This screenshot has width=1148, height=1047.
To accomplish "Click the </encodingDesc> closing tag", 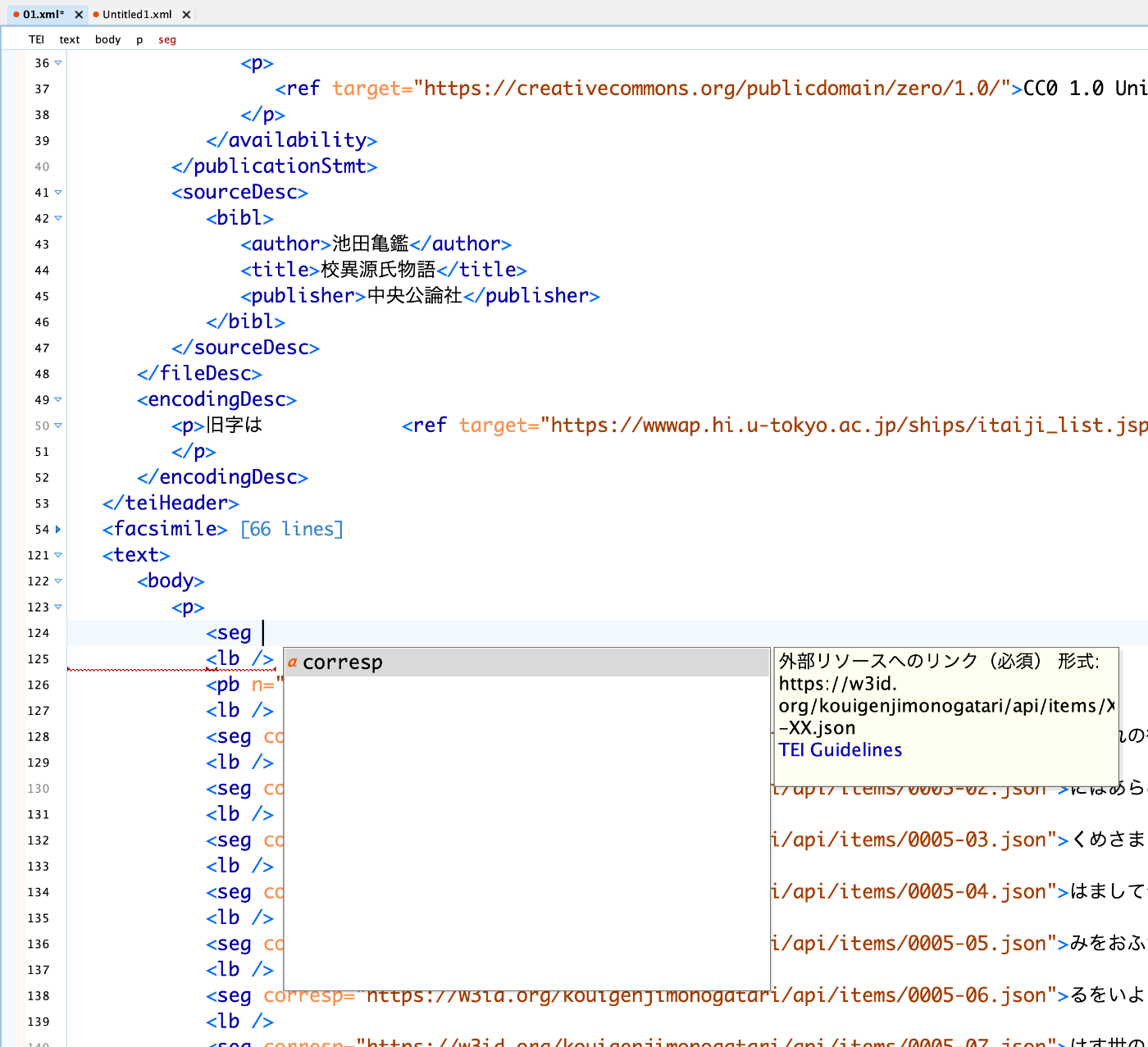I will [x=222, y=477].
